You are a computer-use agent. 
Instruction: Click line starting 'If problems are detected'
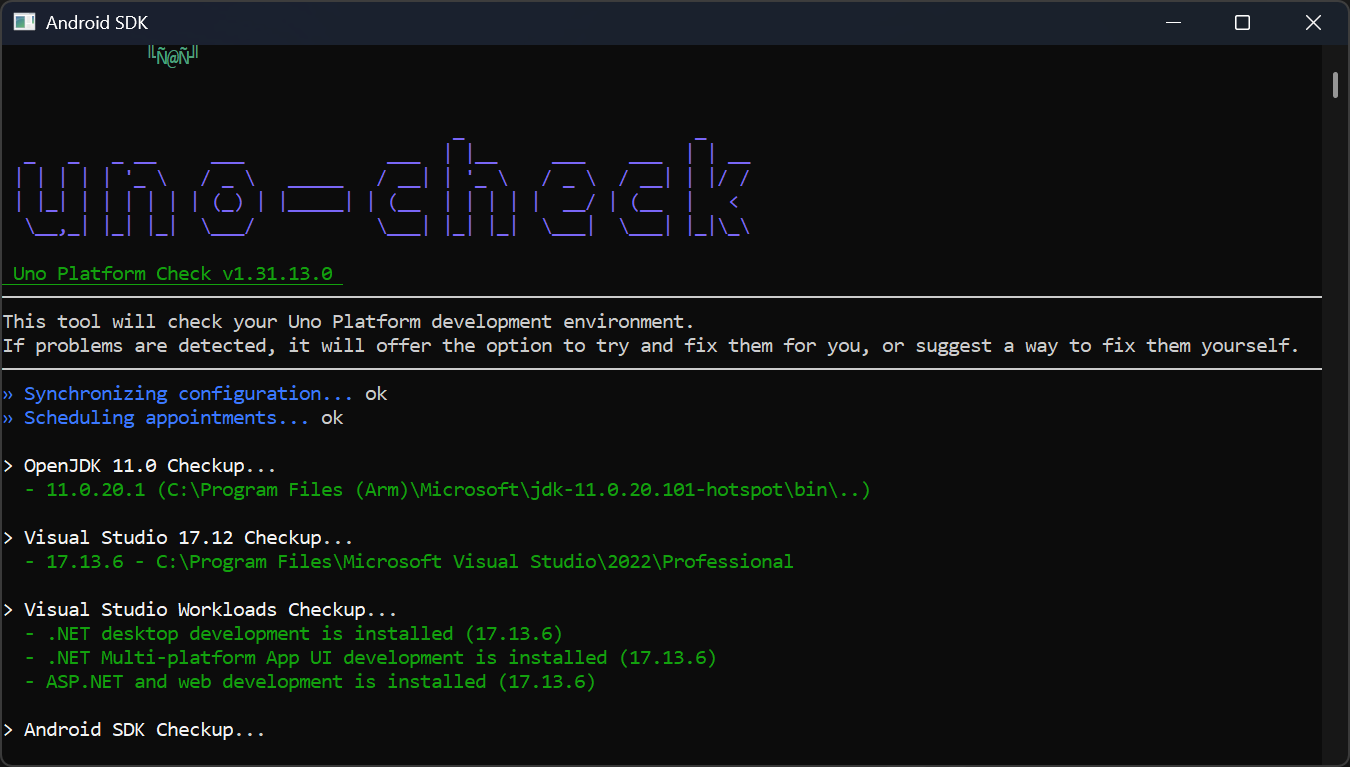pyautogui.click(x=651, y=346)
